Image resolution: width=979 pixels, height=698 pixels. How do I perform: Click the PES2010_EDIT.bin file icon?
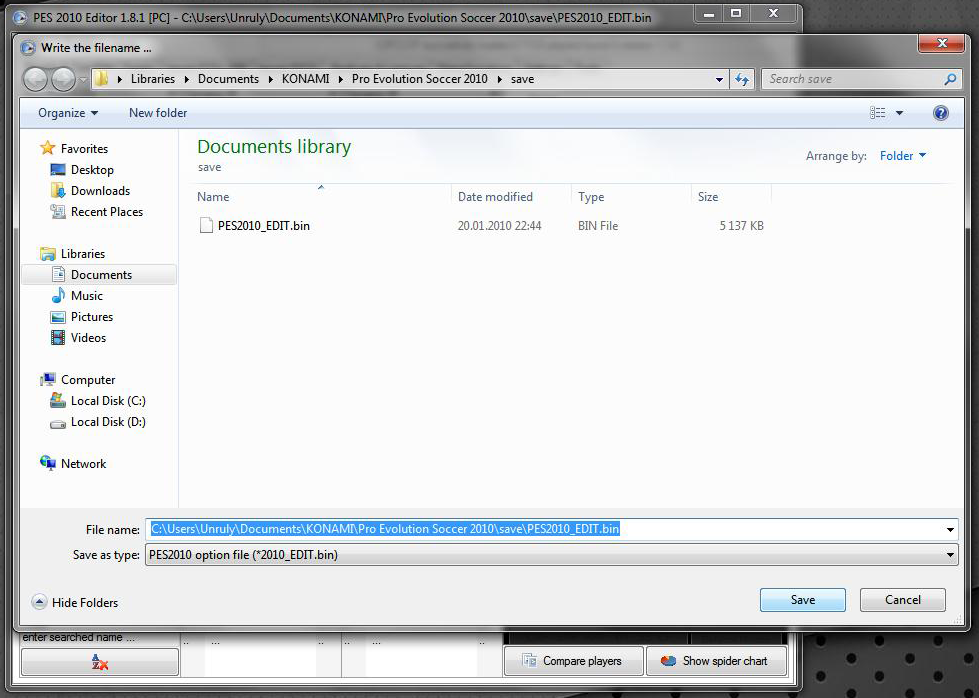[205, 225]
